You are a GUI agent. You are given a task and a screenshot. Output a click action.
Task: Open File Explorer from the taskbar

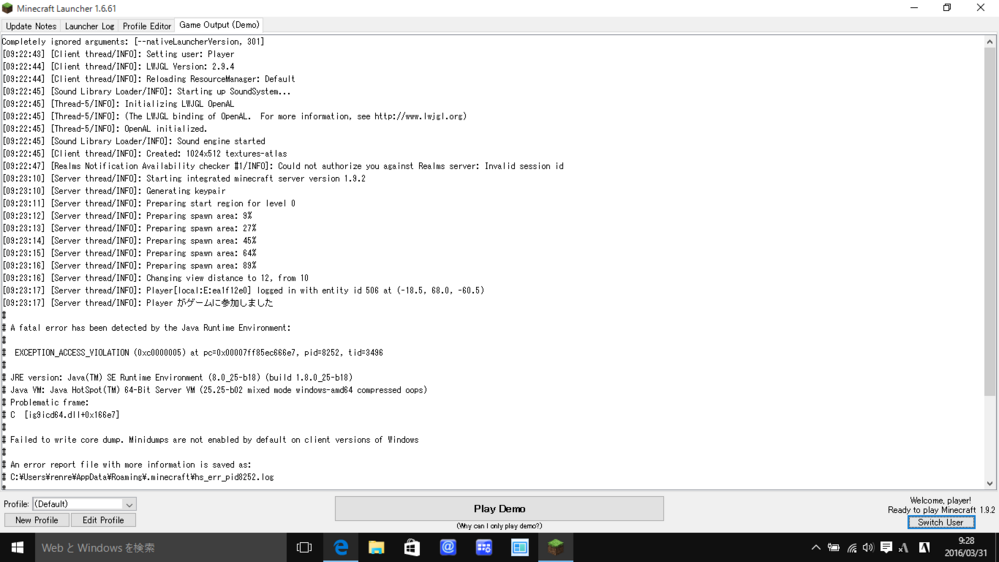pos(376,547)
